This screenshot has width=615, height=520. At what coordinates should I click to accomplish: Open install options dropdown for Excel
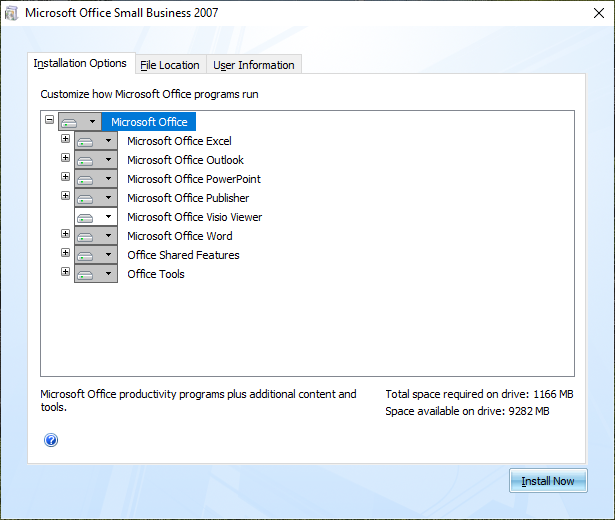click(96, 141)
